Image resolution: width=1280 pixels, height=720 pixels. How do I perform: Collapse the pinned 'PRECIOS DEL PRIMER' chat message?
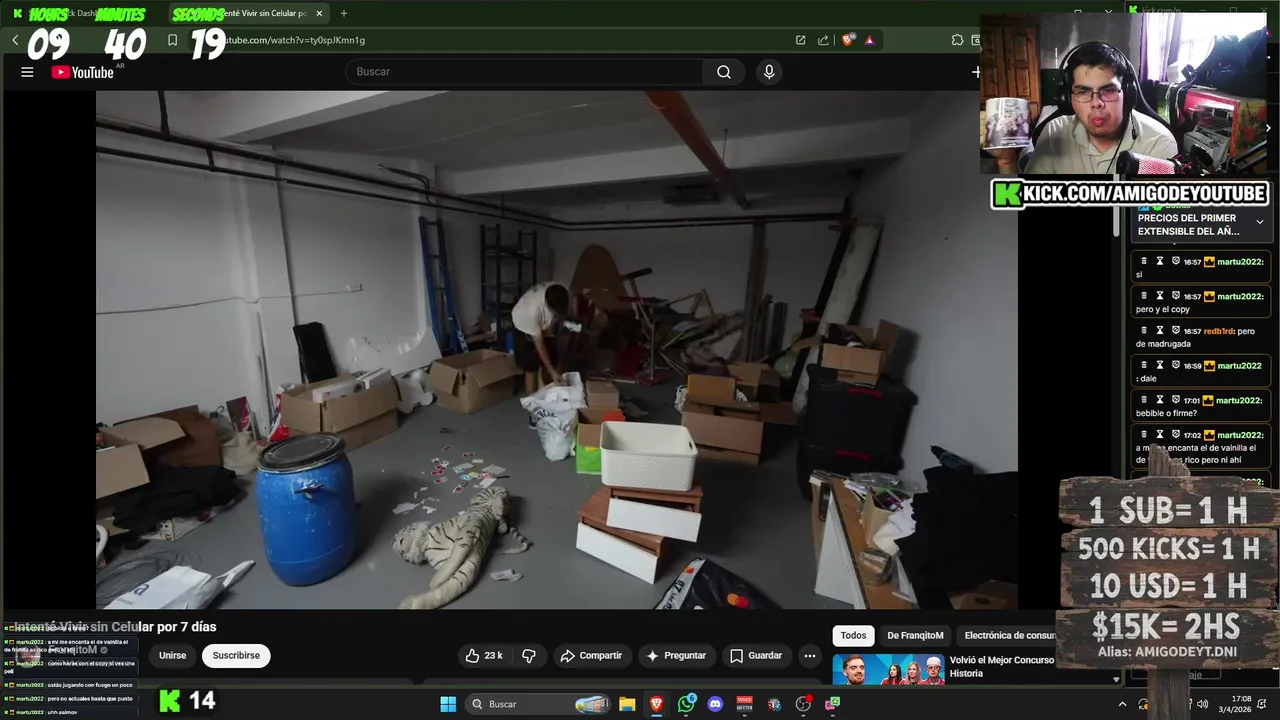[1260, 222]
